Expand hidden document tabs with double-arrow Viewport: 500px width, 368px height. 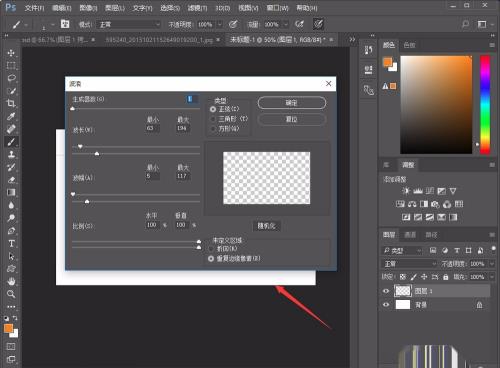352,39
